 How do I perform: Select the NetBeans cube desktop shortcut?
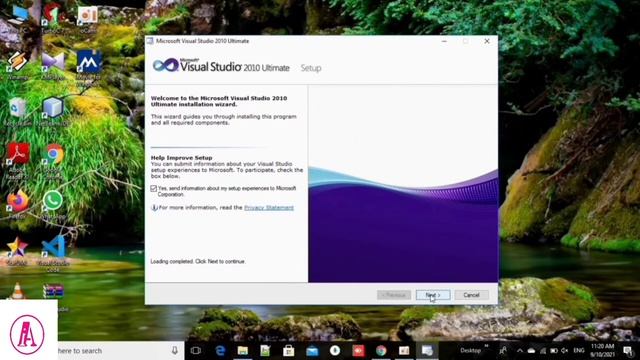[x=53, y=111]
